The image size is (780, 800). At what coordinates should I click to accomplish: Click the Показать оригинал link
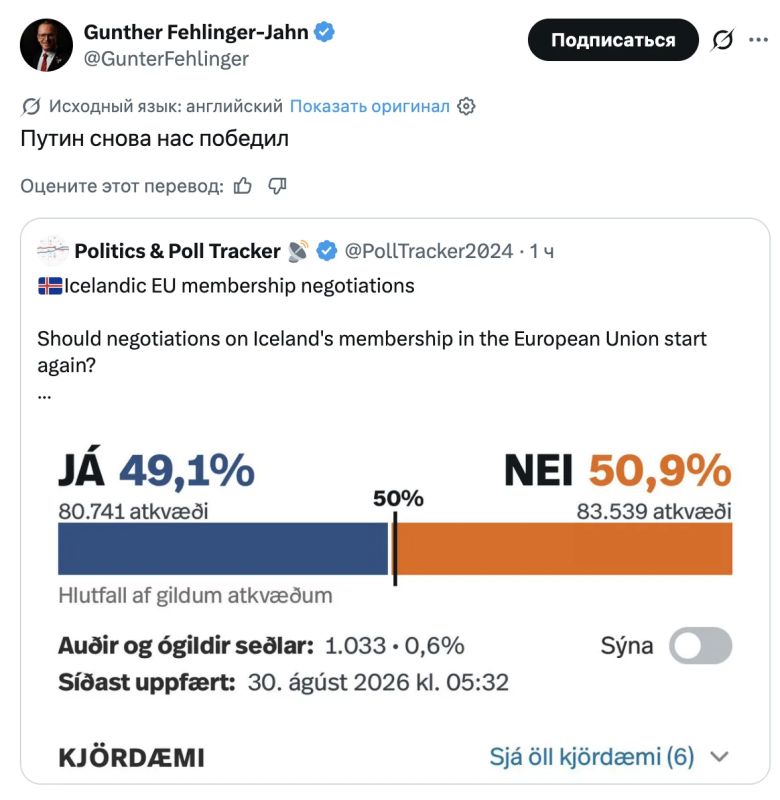pos(370,106)
